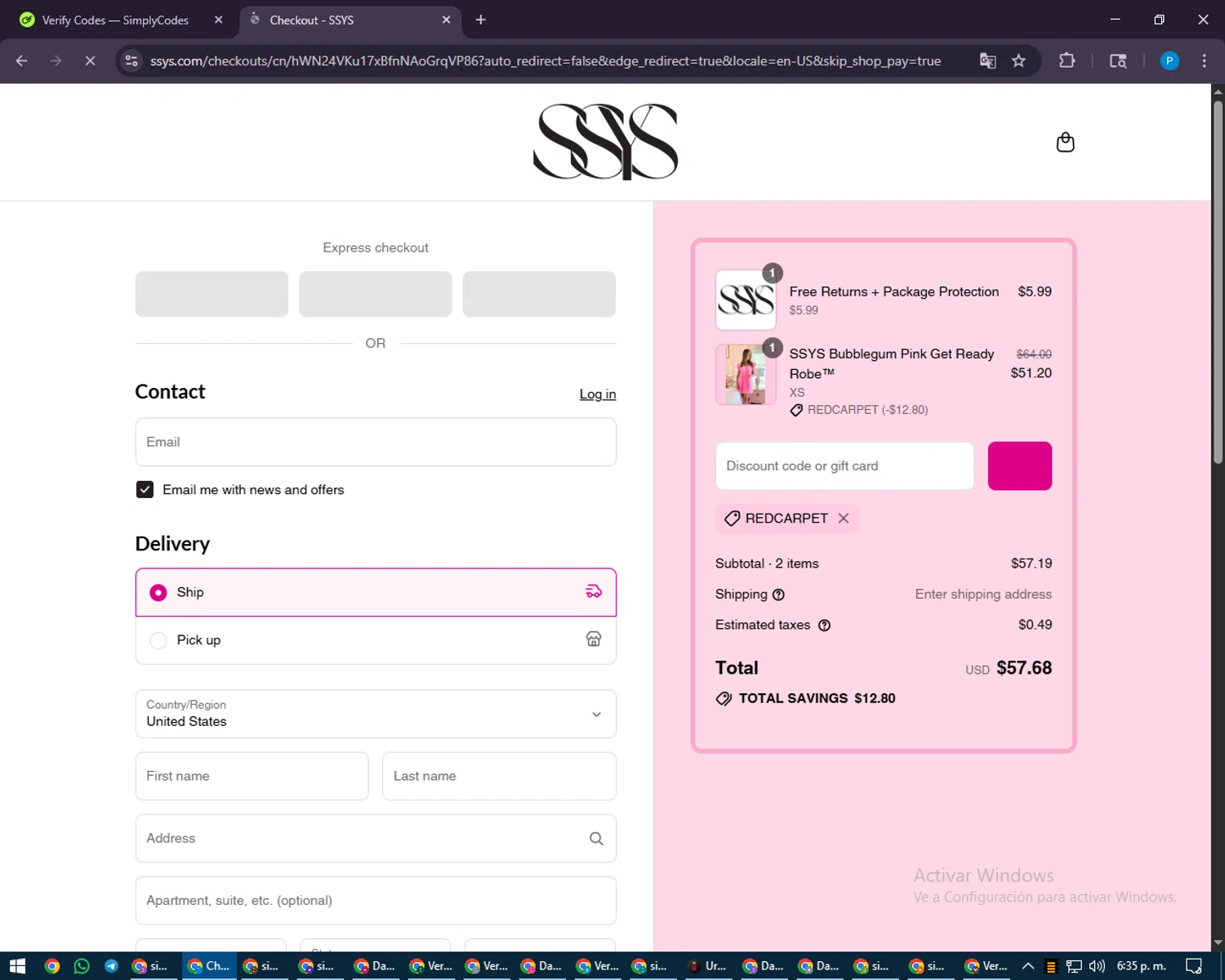Close the Verify Codes — SimplyCodes tab
The image size is (1225, 980).
click(x=218, y=20)
